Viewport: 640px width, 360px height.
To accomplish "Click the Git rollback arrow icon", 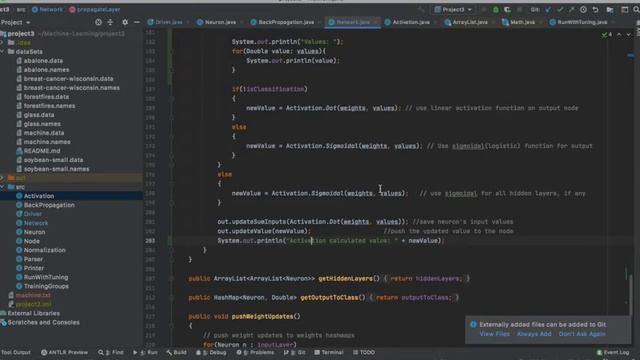I will (x=595, y=9).
